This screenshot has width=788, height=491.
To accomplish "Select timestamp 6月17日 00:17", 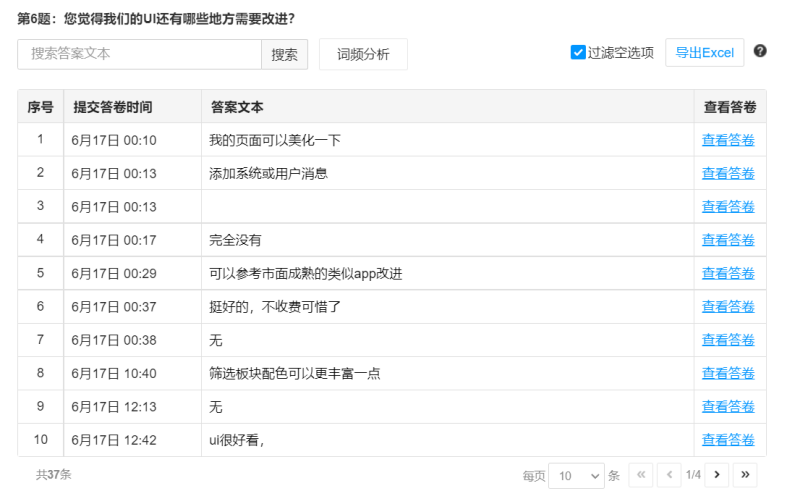I will pyautogui.click(x=114, y=240).
